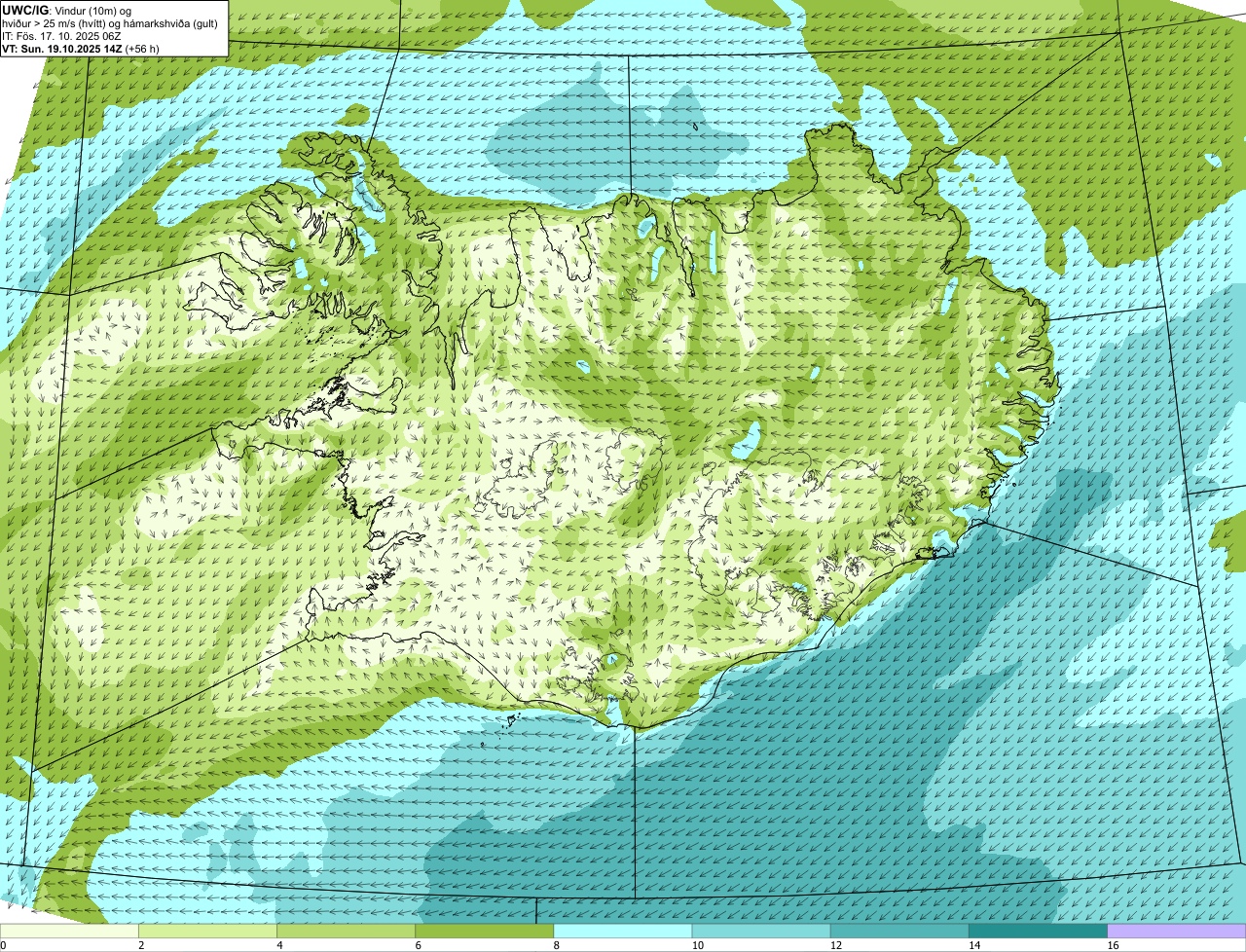The height and width of the screenshot is (952, 1246).
Task: Select the 'hviður > 25 m/s (hvítt)' legend line
Action: [110, 23]
